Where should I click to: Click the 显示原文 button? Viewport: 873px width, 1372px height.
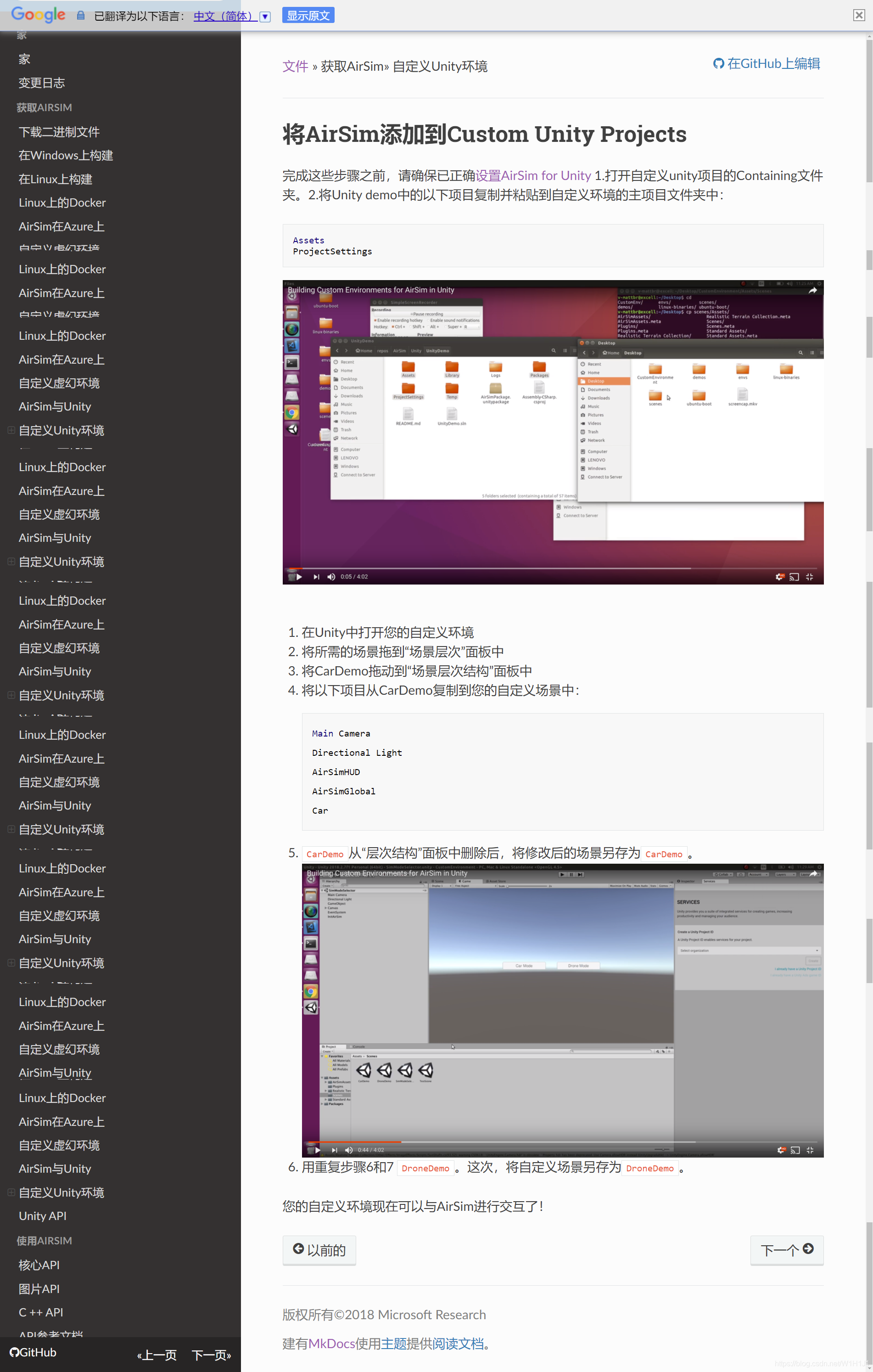[308, 16]
